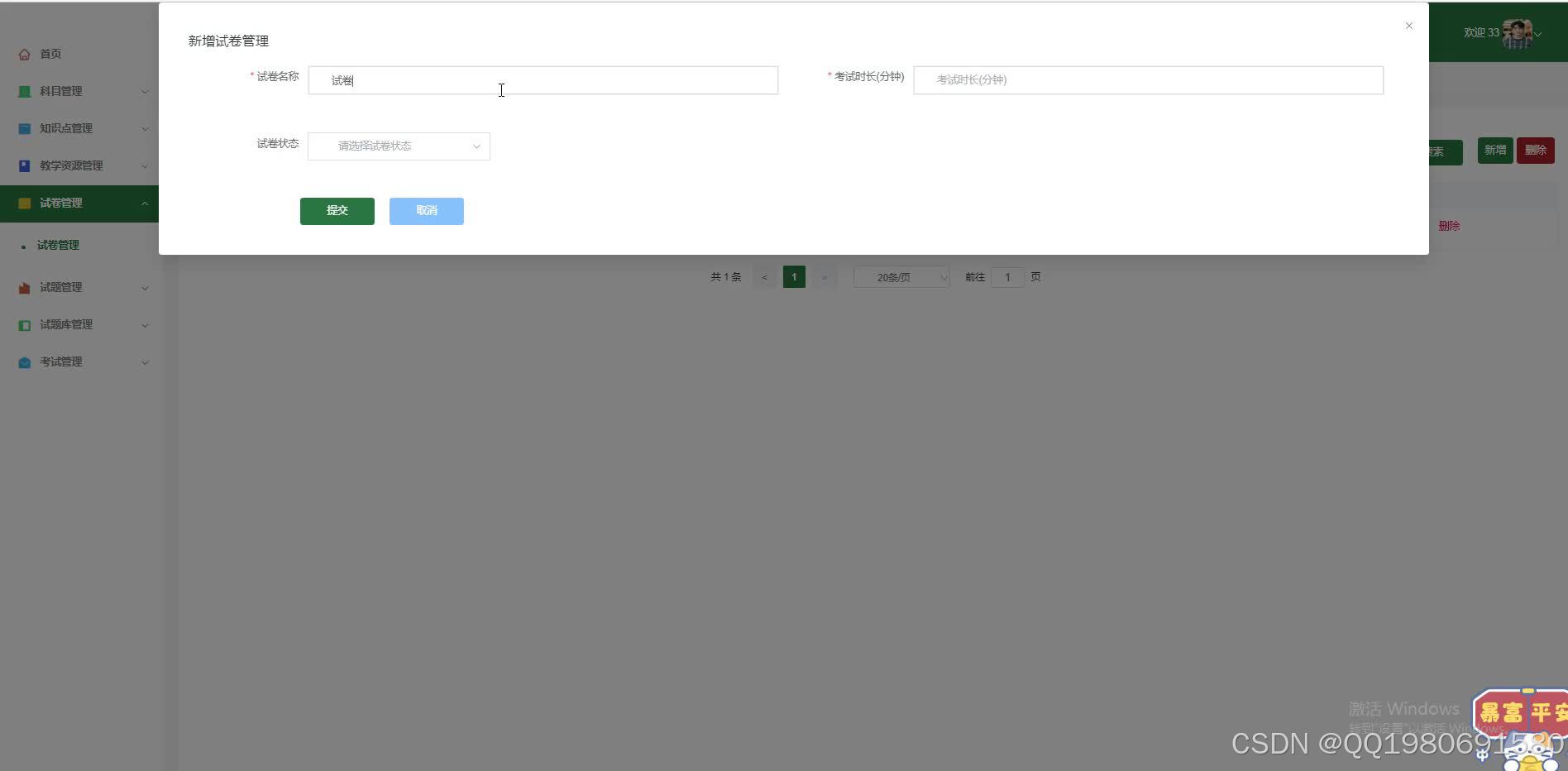Click the 试题管理 sidebar icon
The width and height of the screenshot is (1568, 771).
click(x=24, y=287)
